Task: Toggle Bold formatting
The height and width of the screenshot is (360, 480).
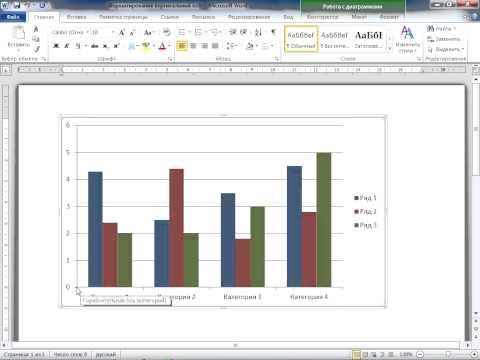Action: pyautogui.click(x=56, y=46)
